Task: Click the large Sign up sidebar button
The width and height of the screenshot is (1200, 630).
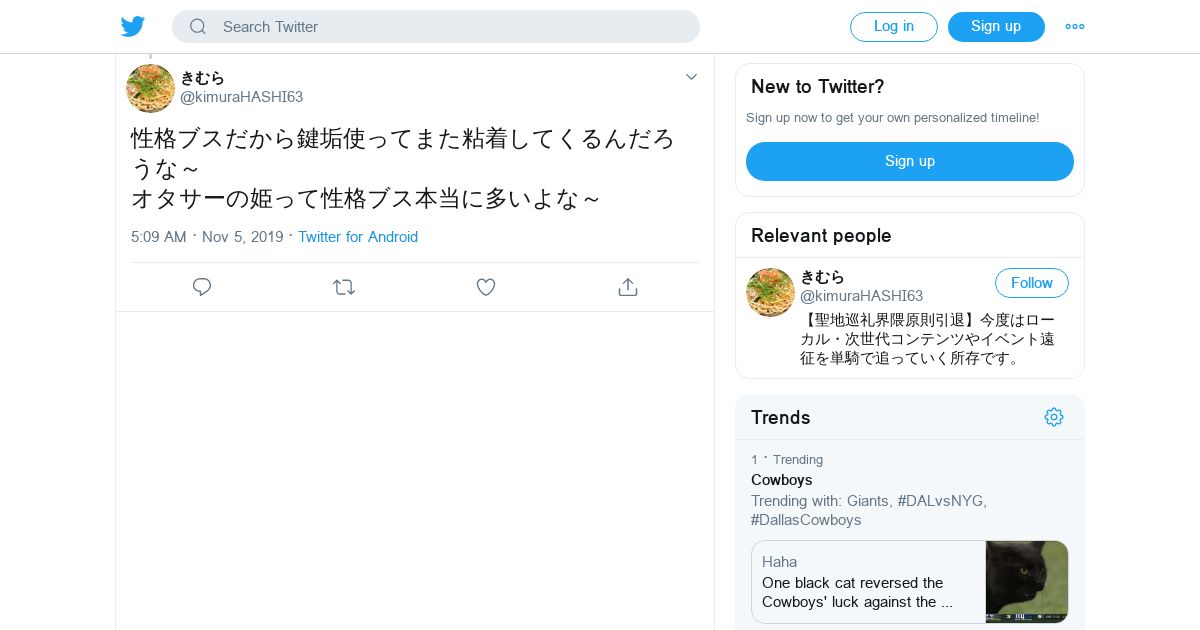Action: click(909, 161)
